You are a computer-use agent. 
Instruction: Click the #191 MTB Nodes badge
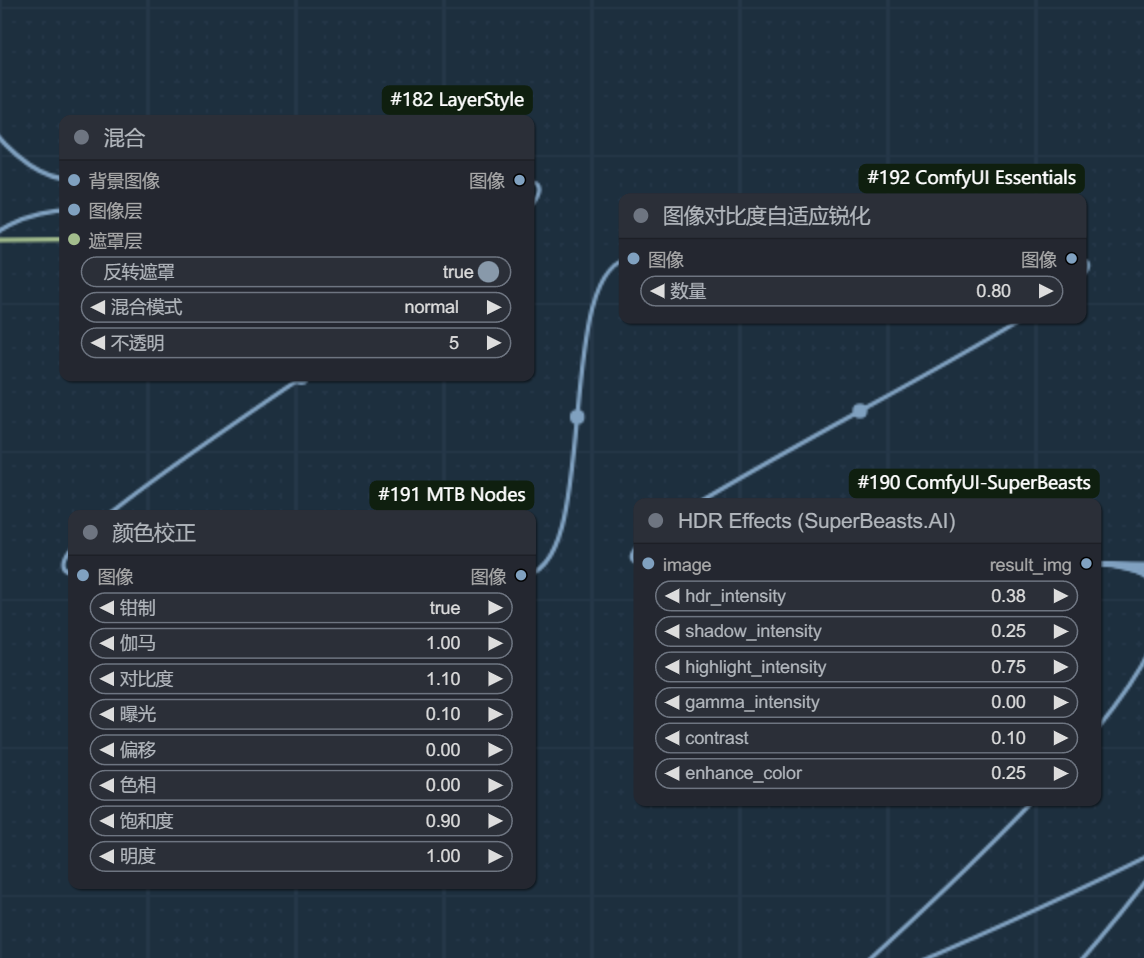(452, 495)
